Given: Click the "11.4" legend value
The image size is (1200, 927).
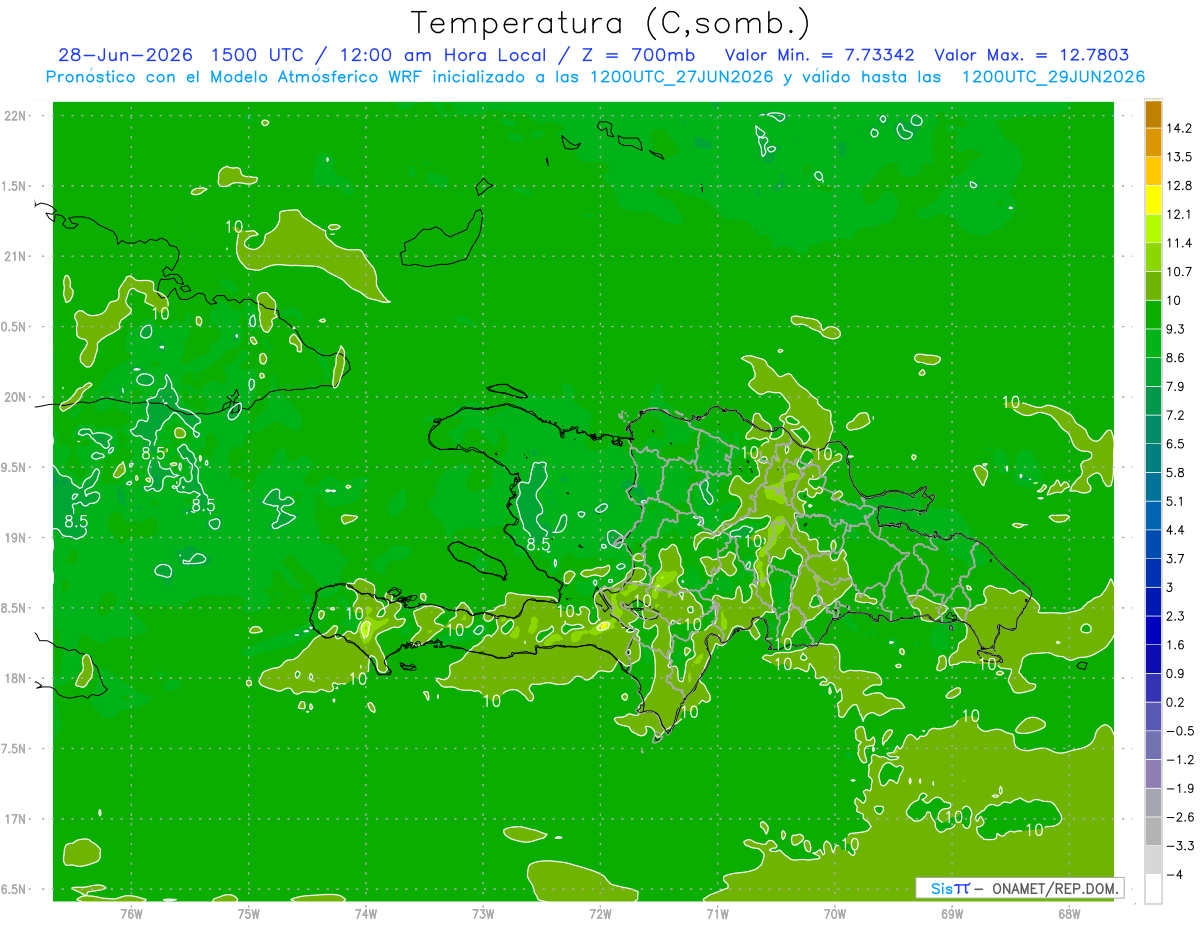Looking at the screenshot, I should 1179,243.
